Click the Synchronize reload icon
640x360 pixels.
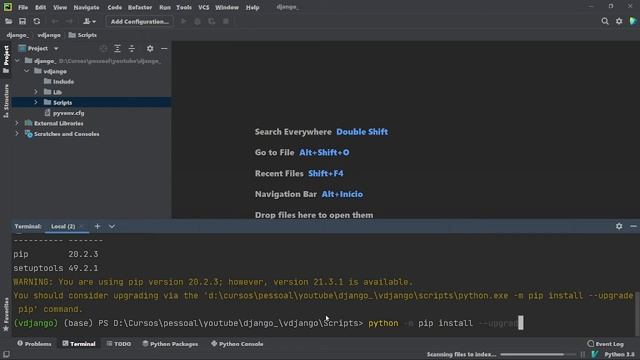pos(37,21)
